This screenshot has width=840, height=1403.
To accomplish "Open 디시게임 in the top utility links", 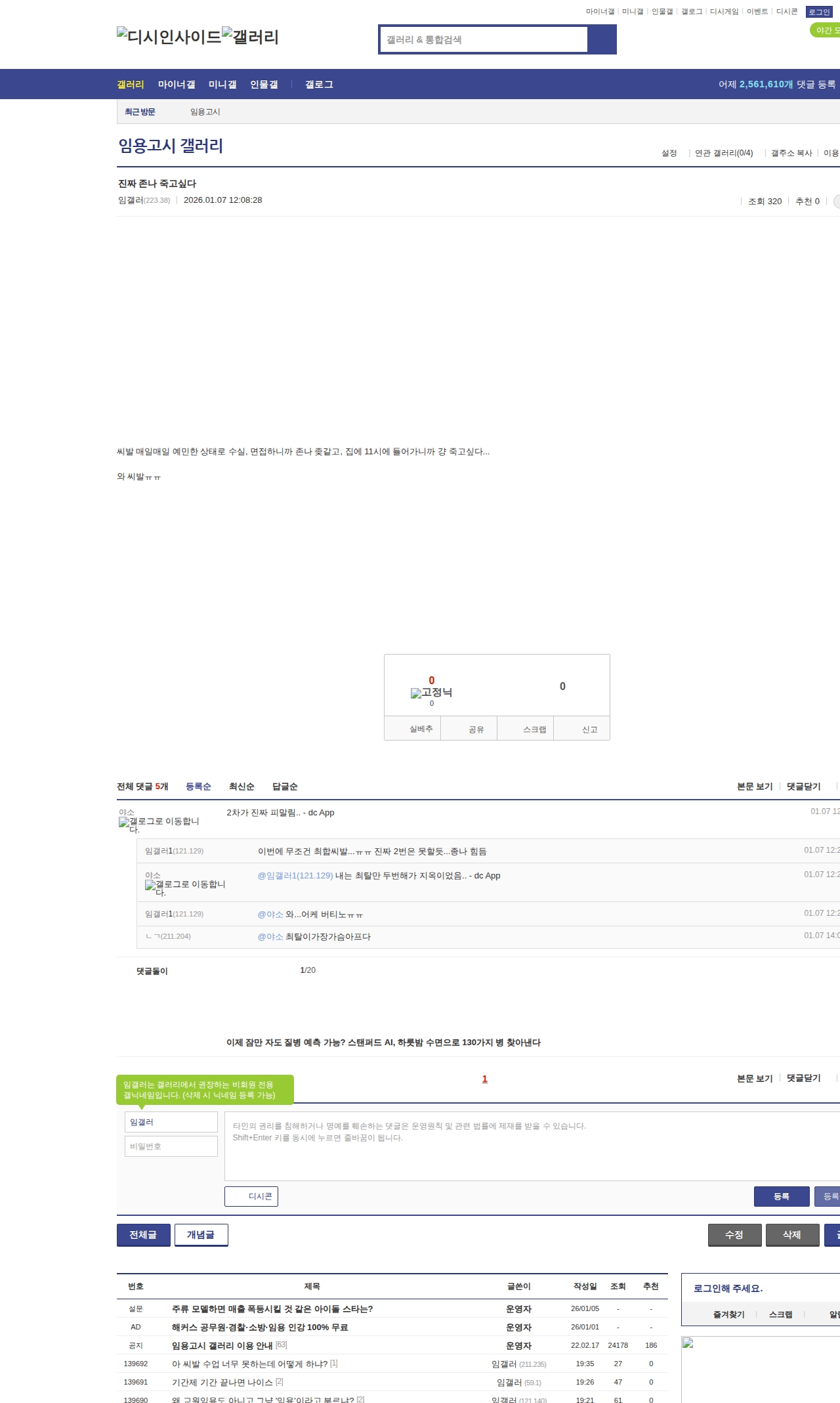I will pyautogui.click(x=724, y=11).
